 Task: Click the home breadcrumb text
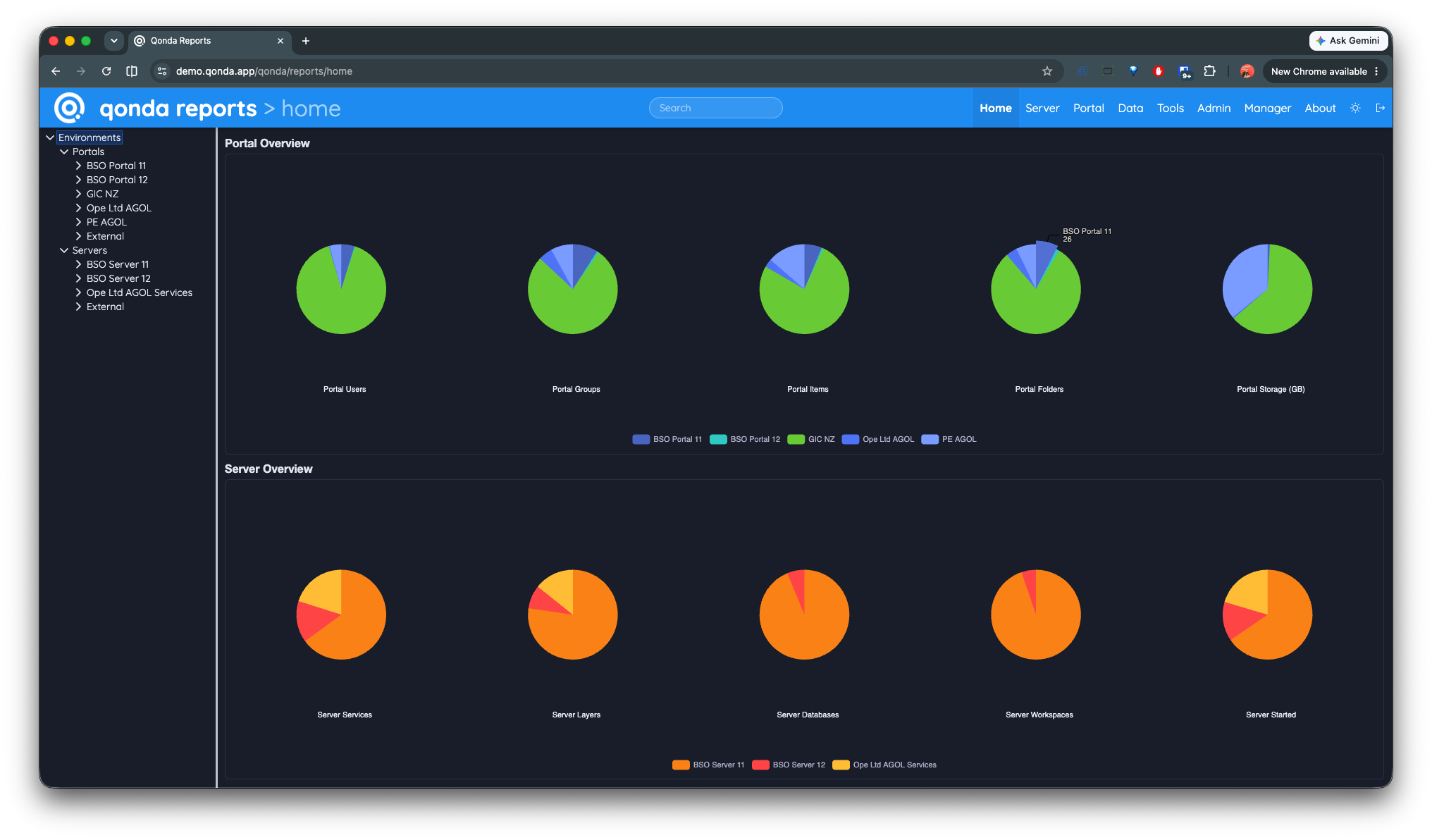click(x=311, y=109)
